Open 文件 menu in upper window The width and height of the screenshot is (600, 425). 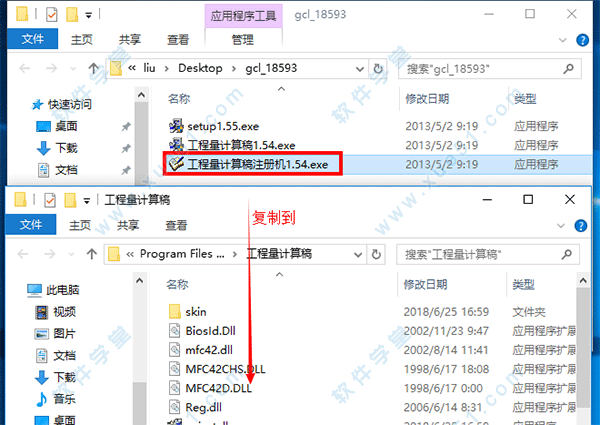pyautogui.click(x=33, y=39)
